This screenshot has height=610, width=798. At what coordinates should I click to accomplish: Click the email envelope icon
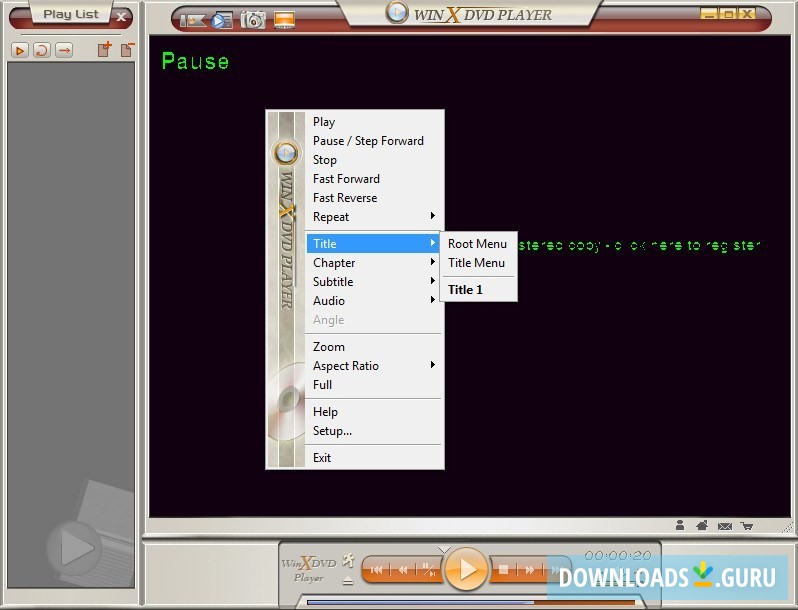pyautogui.click(x=725, y=526)
